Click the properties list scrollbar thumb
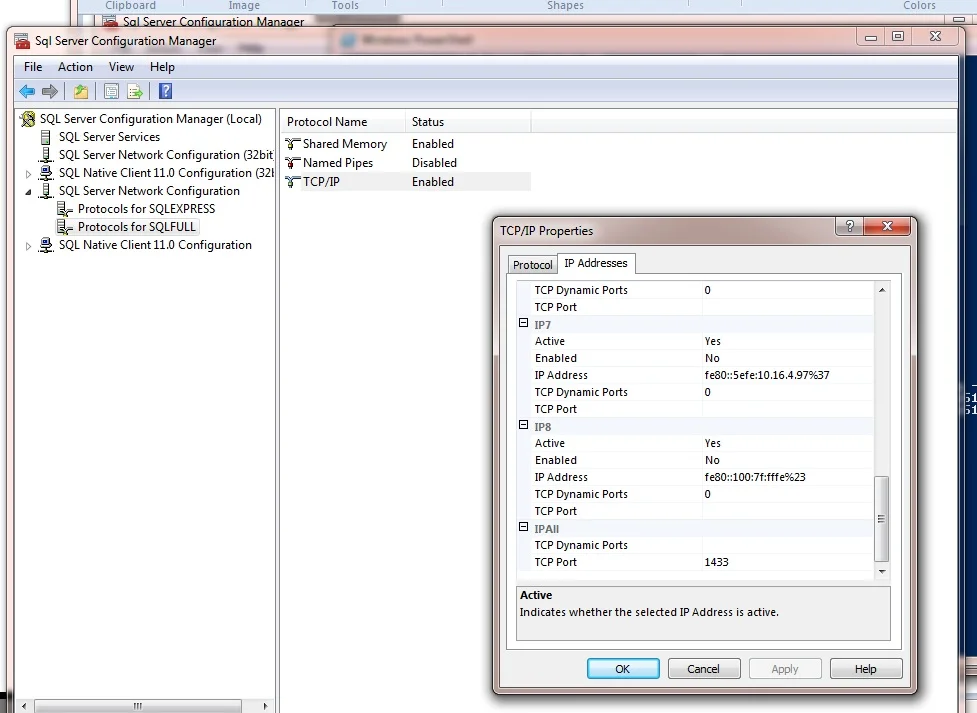Image resolution: width=977 pixels, height=713 pixels. pos(882,519)
